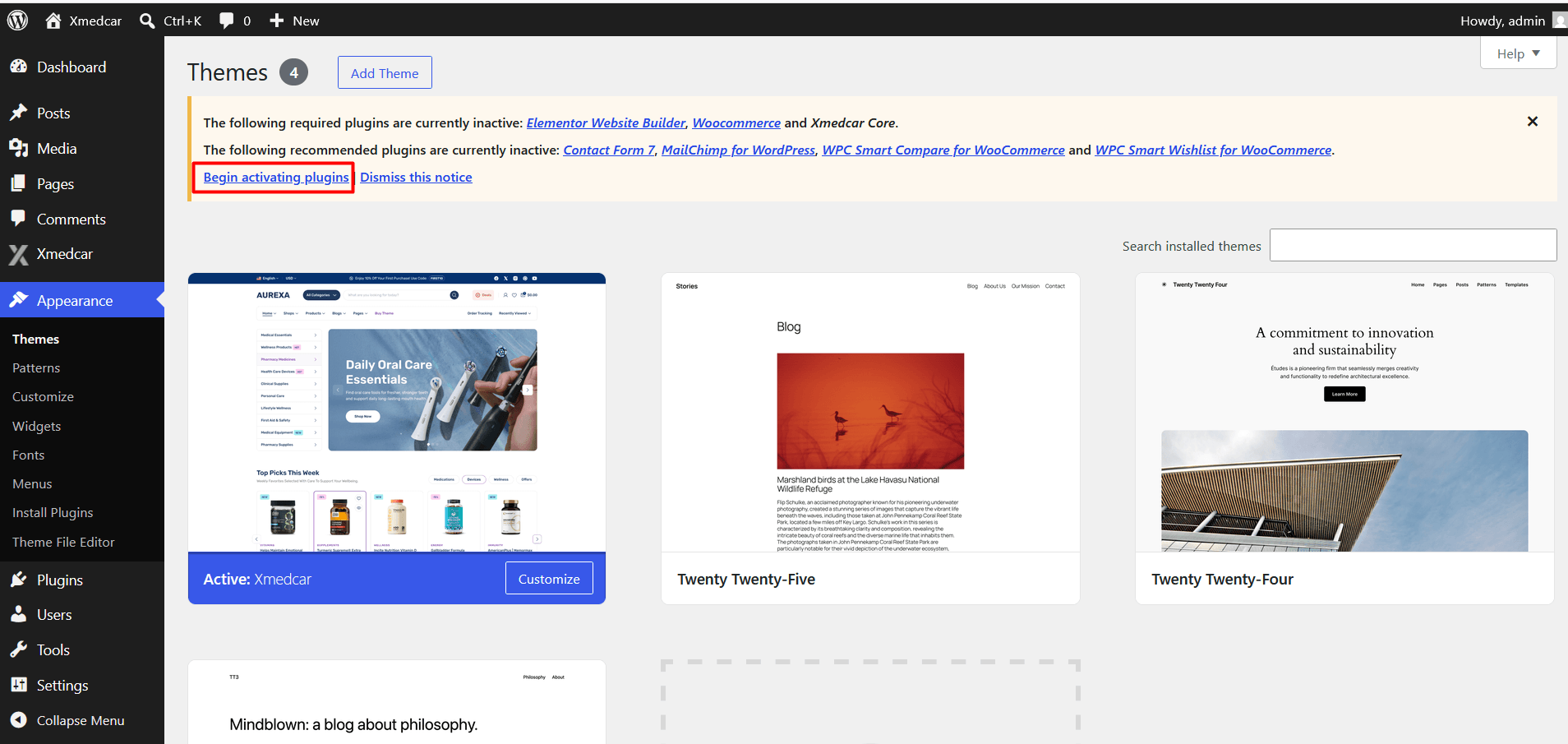Select the Twenty Twenty-Four theme thumbnail
Screen dimensions: 1568x744
point(1344,413)
